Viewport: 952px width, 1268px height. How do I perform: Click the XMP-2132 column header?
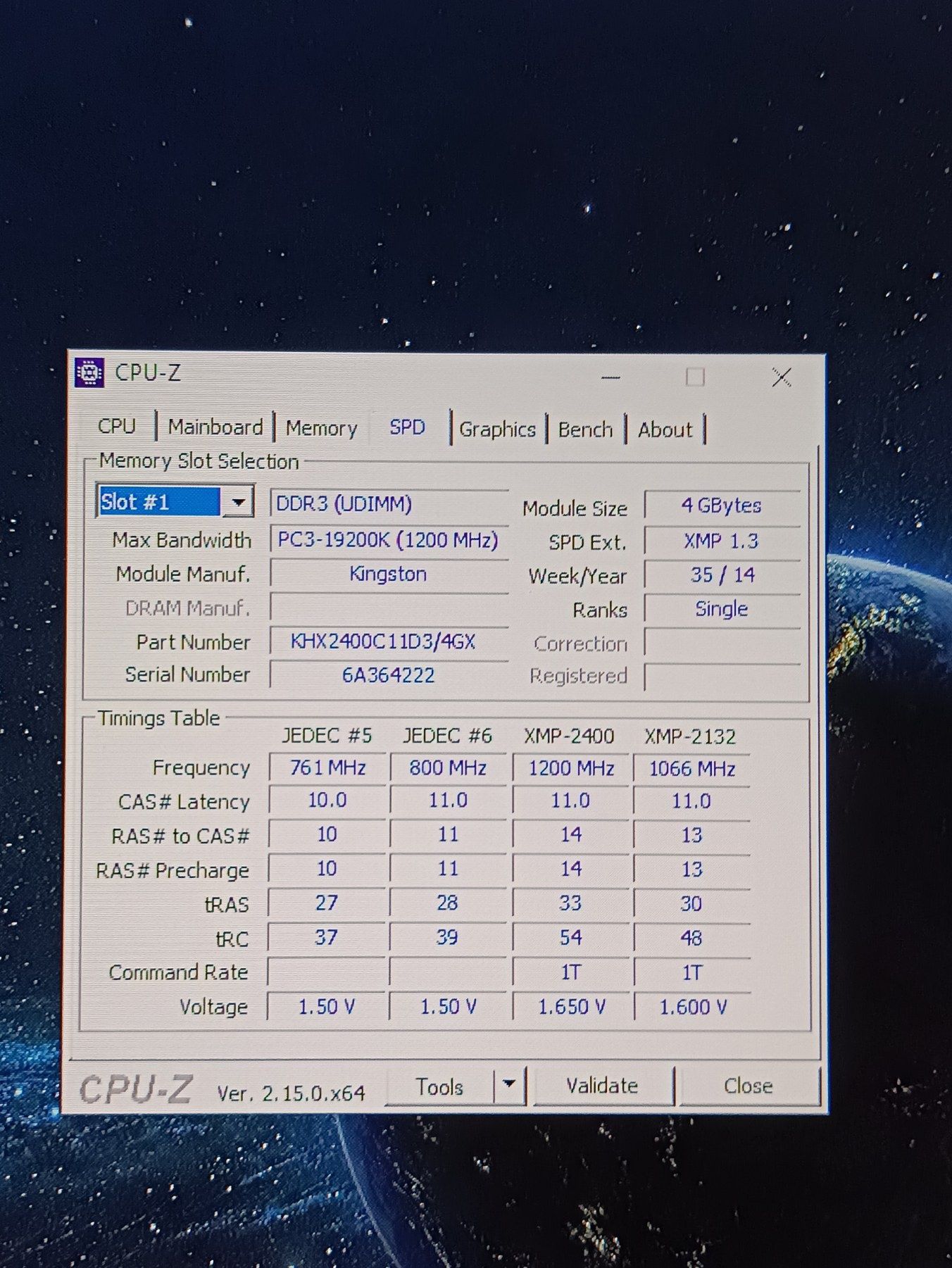[x=690, y=737]
